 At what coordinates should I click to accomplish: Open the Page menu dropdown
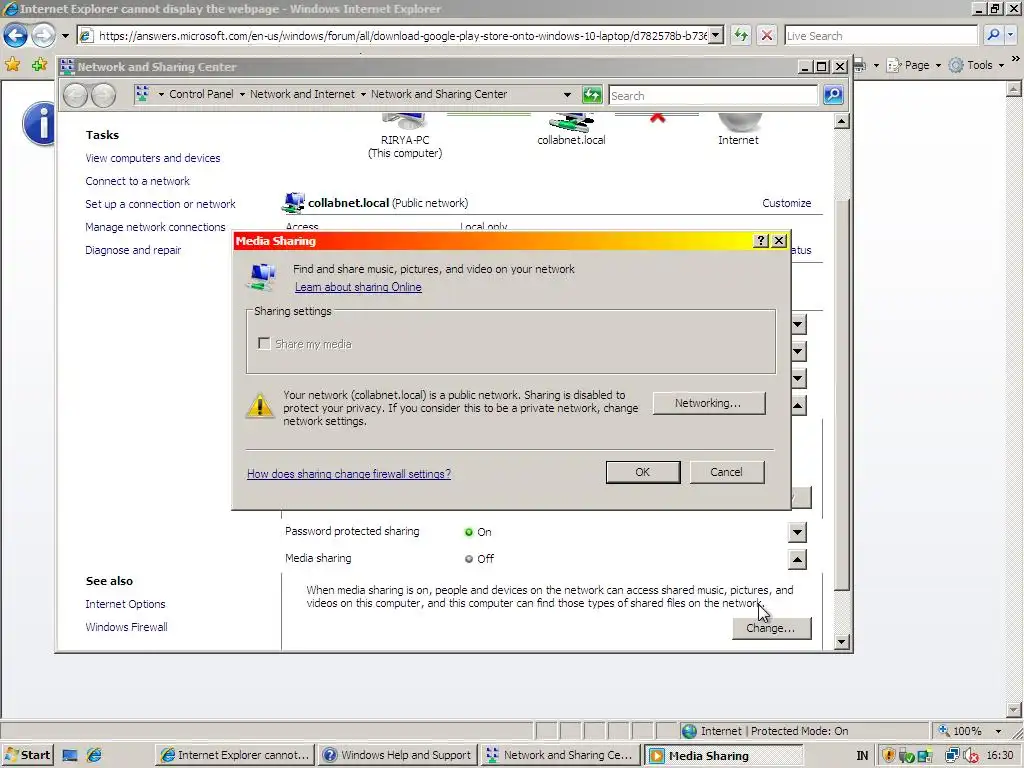pos(938,65)
